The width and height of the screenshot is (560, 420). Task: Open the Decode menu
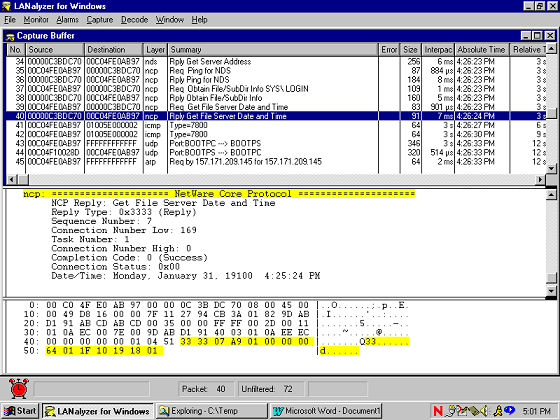[x=135, y=20]
